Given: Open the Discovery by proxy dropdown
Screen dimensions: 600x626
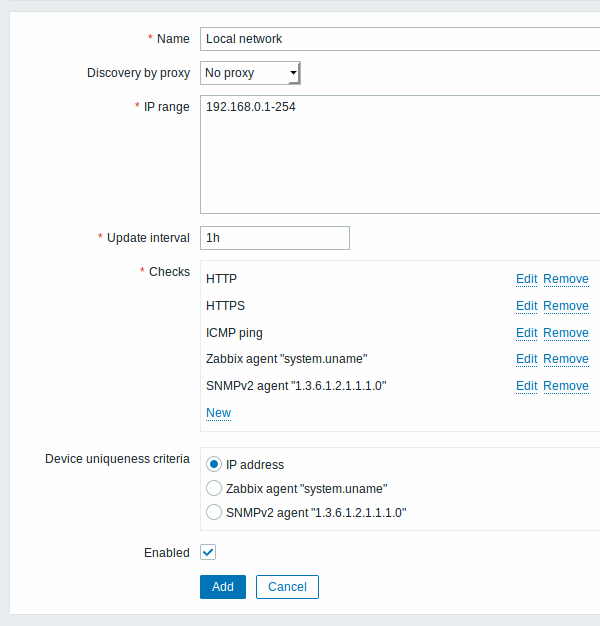Looking at the screenshot, I should point(250,73).
